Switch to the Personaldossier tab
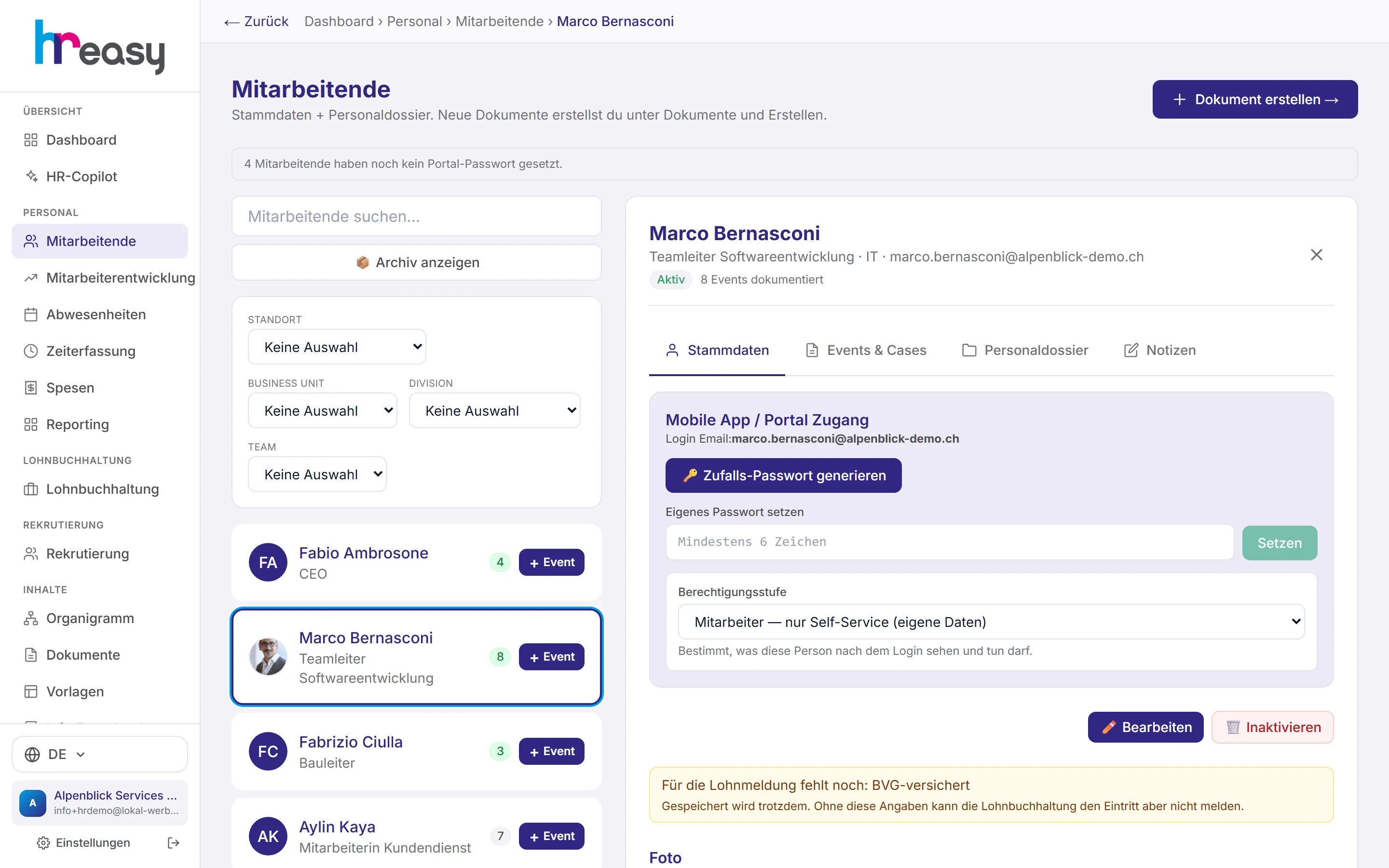Screen dimensions: 1389x868 1025,350
